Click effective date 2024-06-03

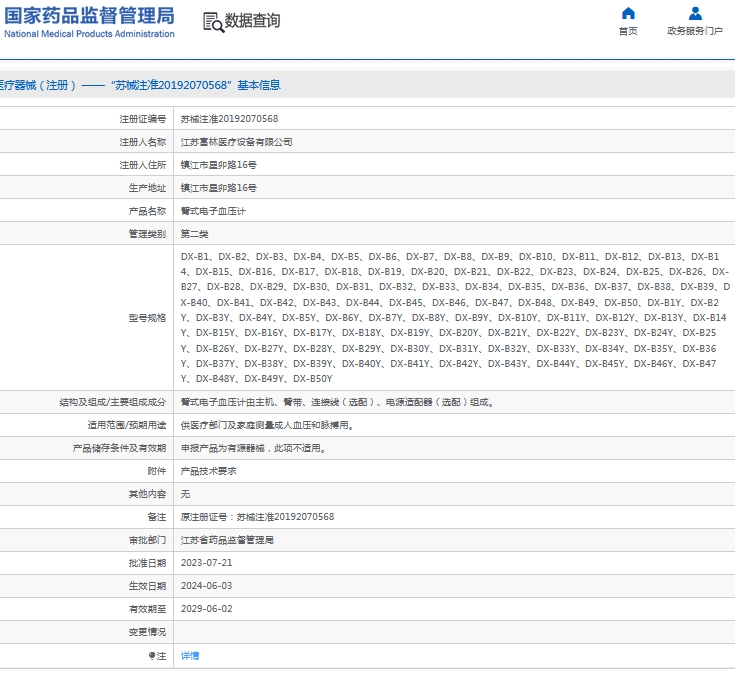tap(207, 586)
